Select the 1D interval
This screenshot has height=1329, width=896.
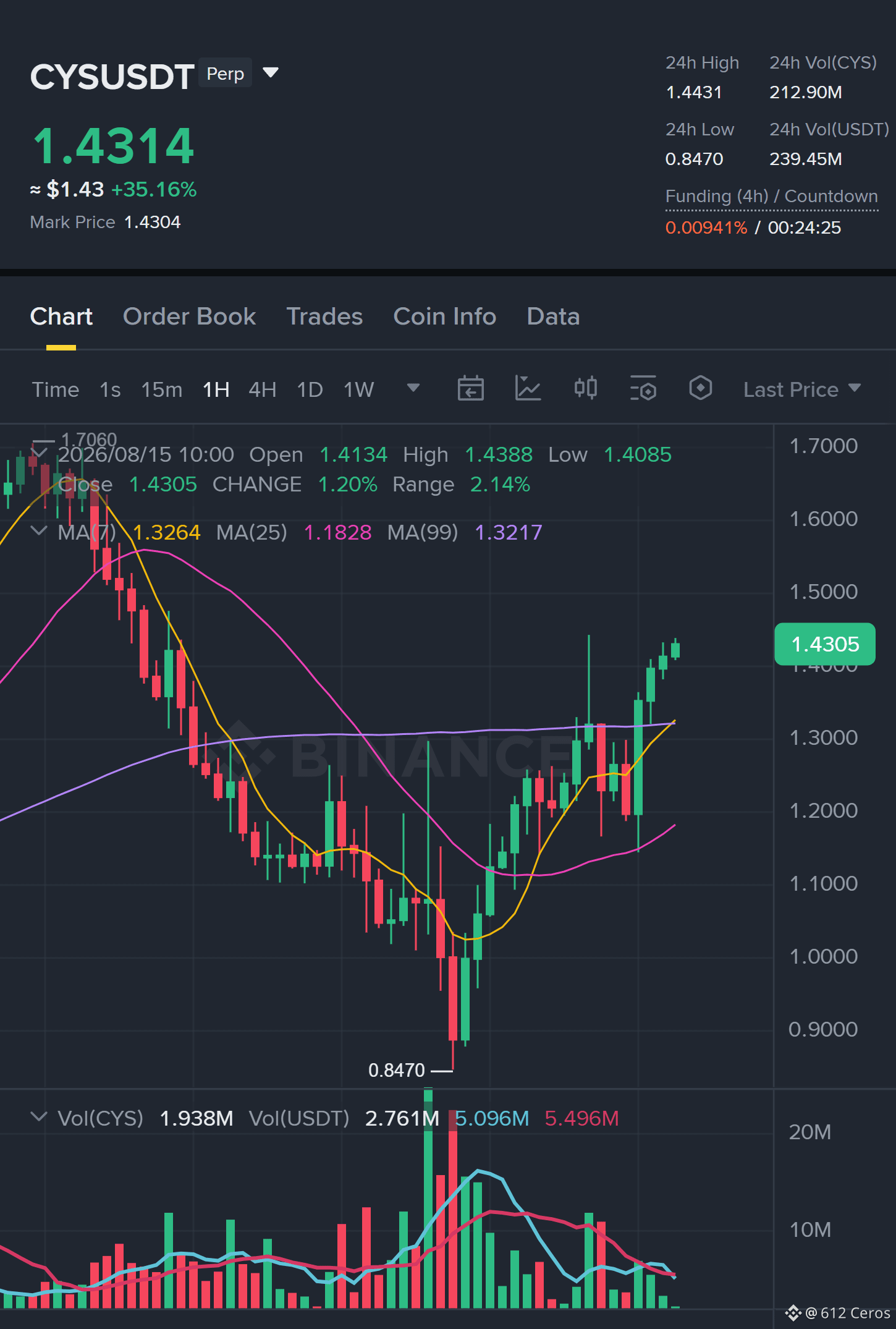click(x=310, y=389)
